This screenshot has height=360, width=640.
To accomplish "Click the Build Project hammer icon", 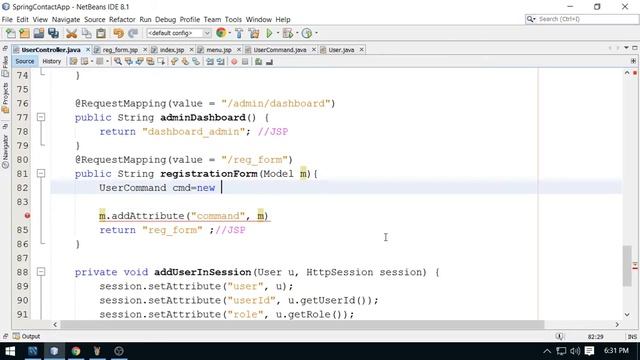I will (x=239, y=33).
